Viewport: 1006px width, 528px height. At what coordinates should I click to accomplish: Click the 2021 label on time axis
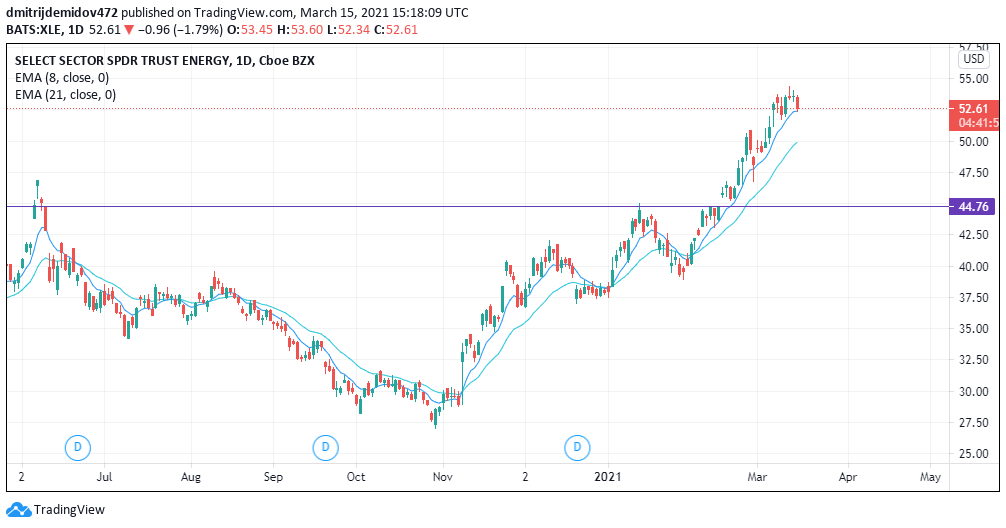point(608,477)
